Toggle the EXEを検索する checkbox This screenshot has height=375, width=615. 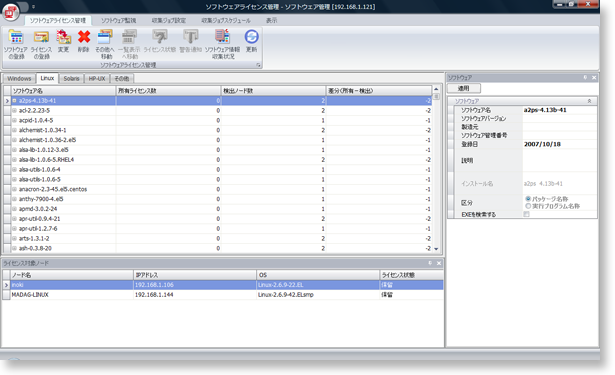pos(526,214)
